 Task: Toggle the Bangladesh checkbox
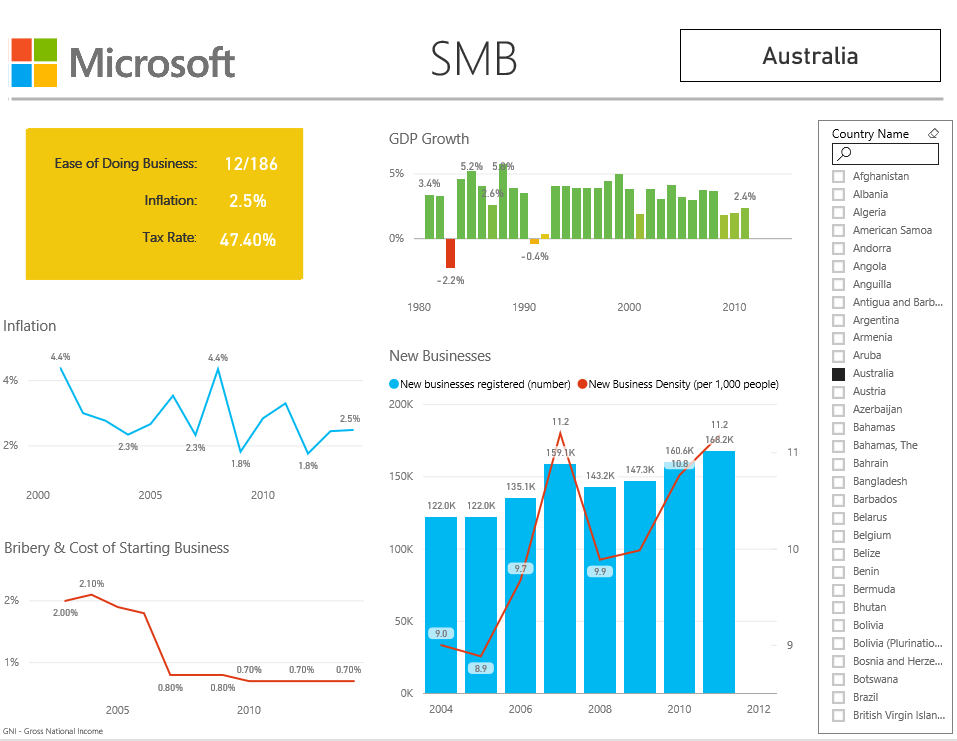(838, 482)
